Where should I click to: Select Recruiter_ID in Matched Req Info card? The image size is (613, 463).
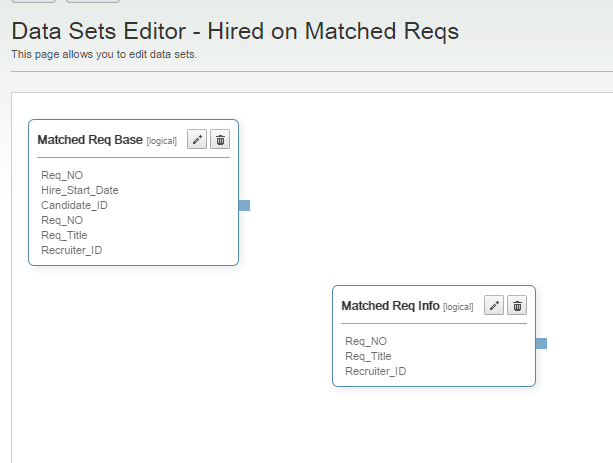coord(375,371)
